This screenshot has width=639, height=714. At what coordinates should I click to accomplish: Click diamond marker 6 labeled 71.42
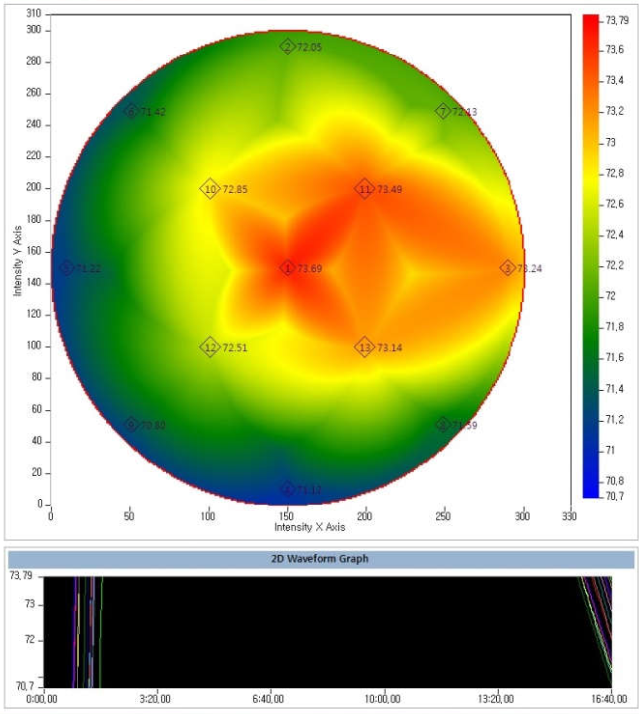[x=131, y=112]
